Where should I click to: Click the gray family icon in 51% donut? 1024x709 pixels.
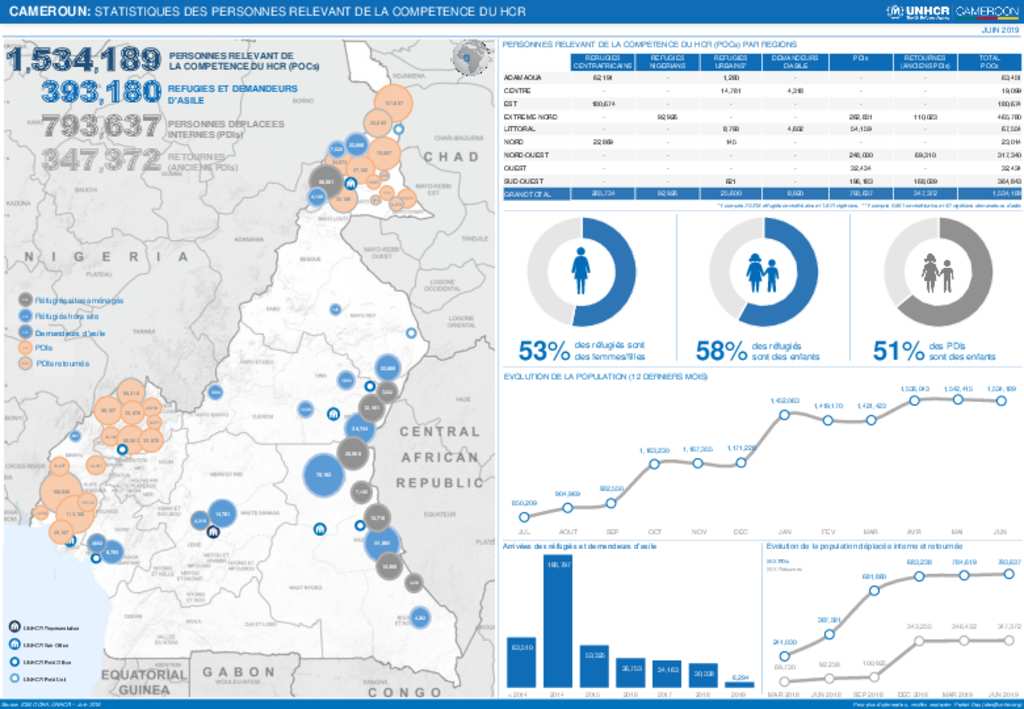tap(937, 272)
